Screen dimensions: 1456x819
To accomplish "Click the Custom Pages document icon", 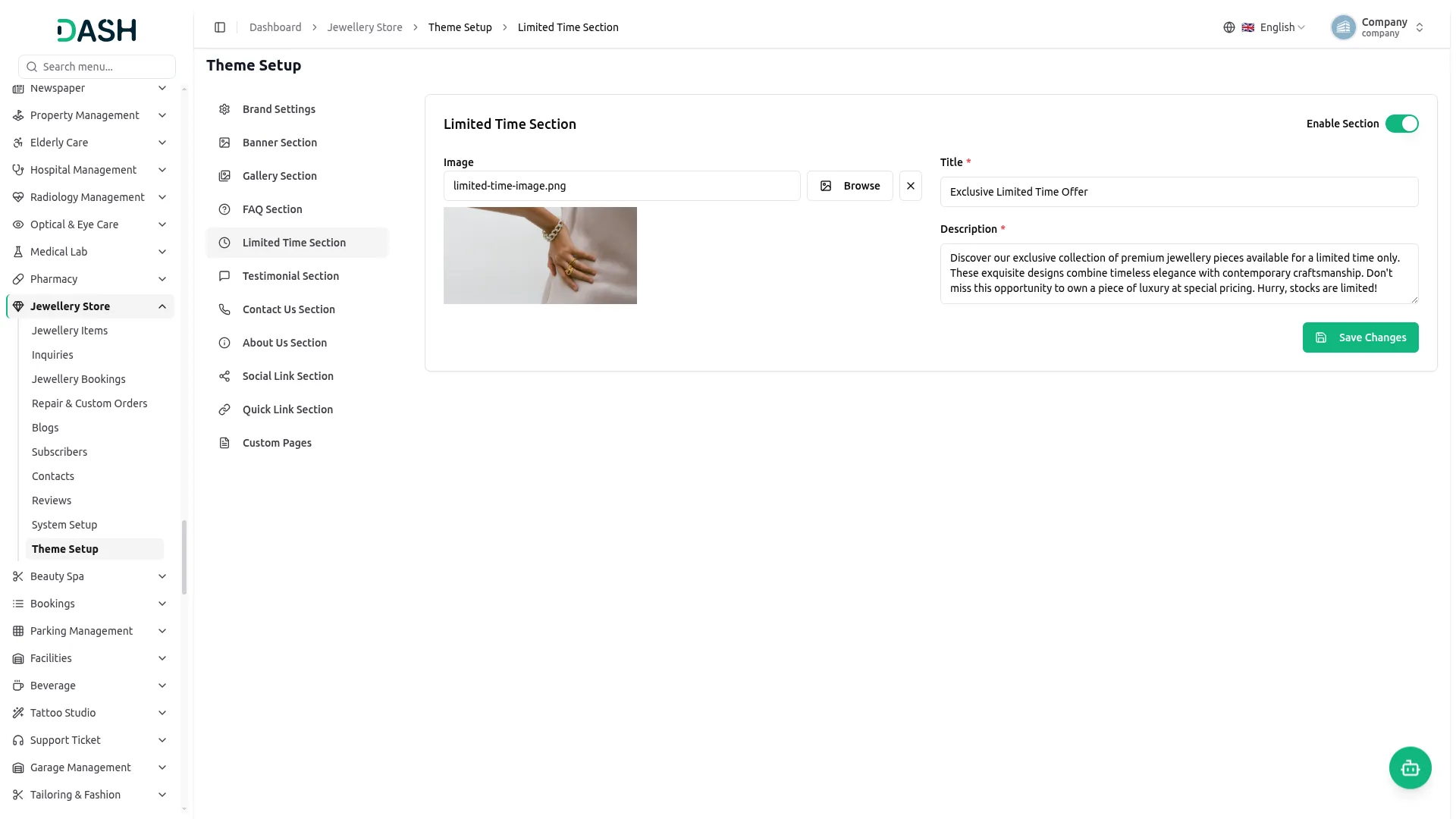I will 224,443.
